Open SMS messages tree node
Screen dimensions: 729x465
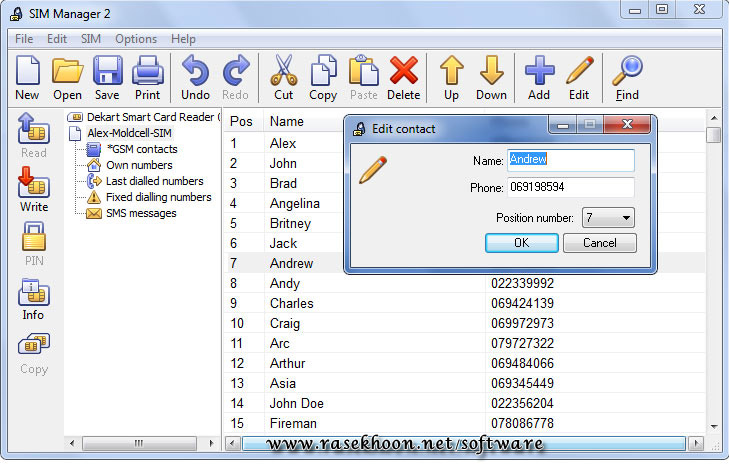(141, 213)
